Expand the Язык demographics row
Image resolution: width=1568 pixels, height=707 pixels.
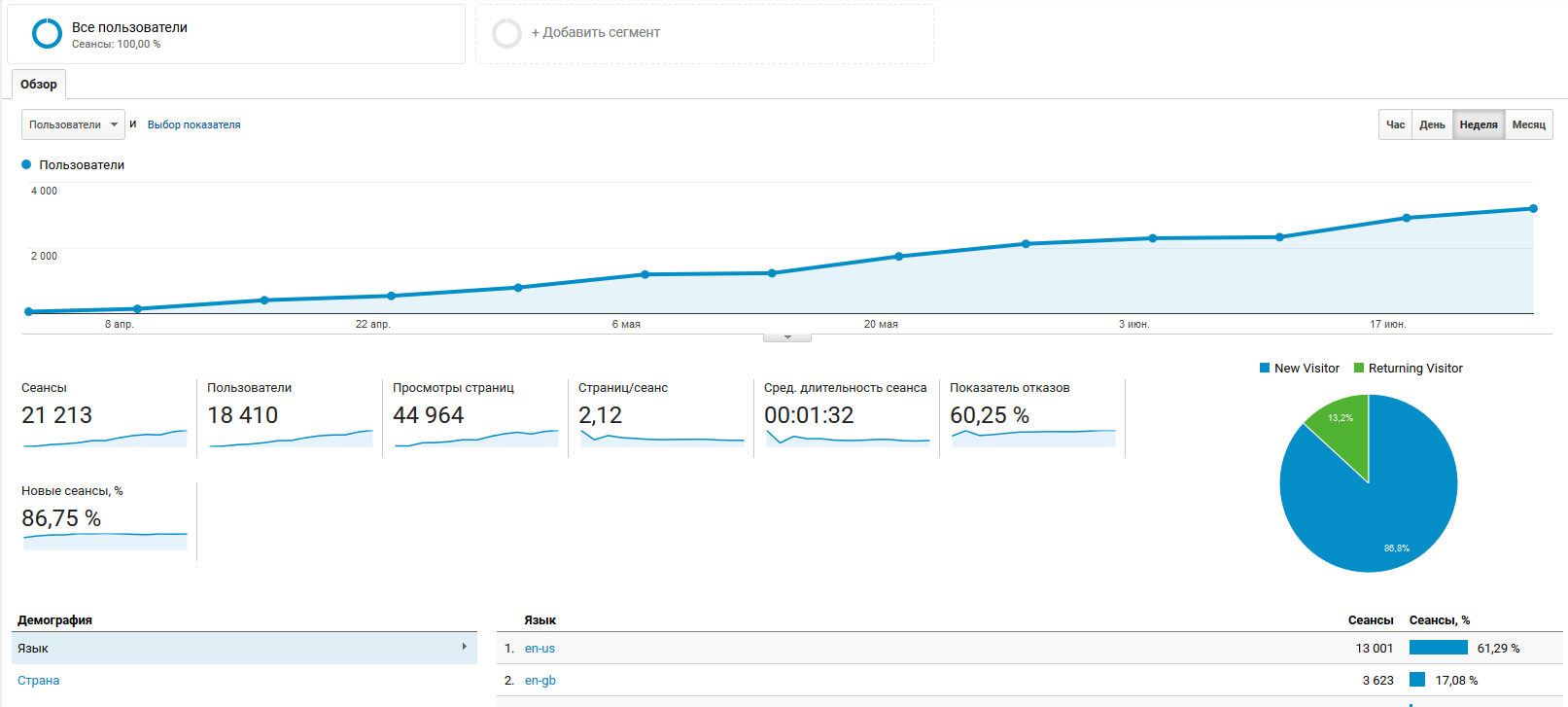click(x=244, y=649)
